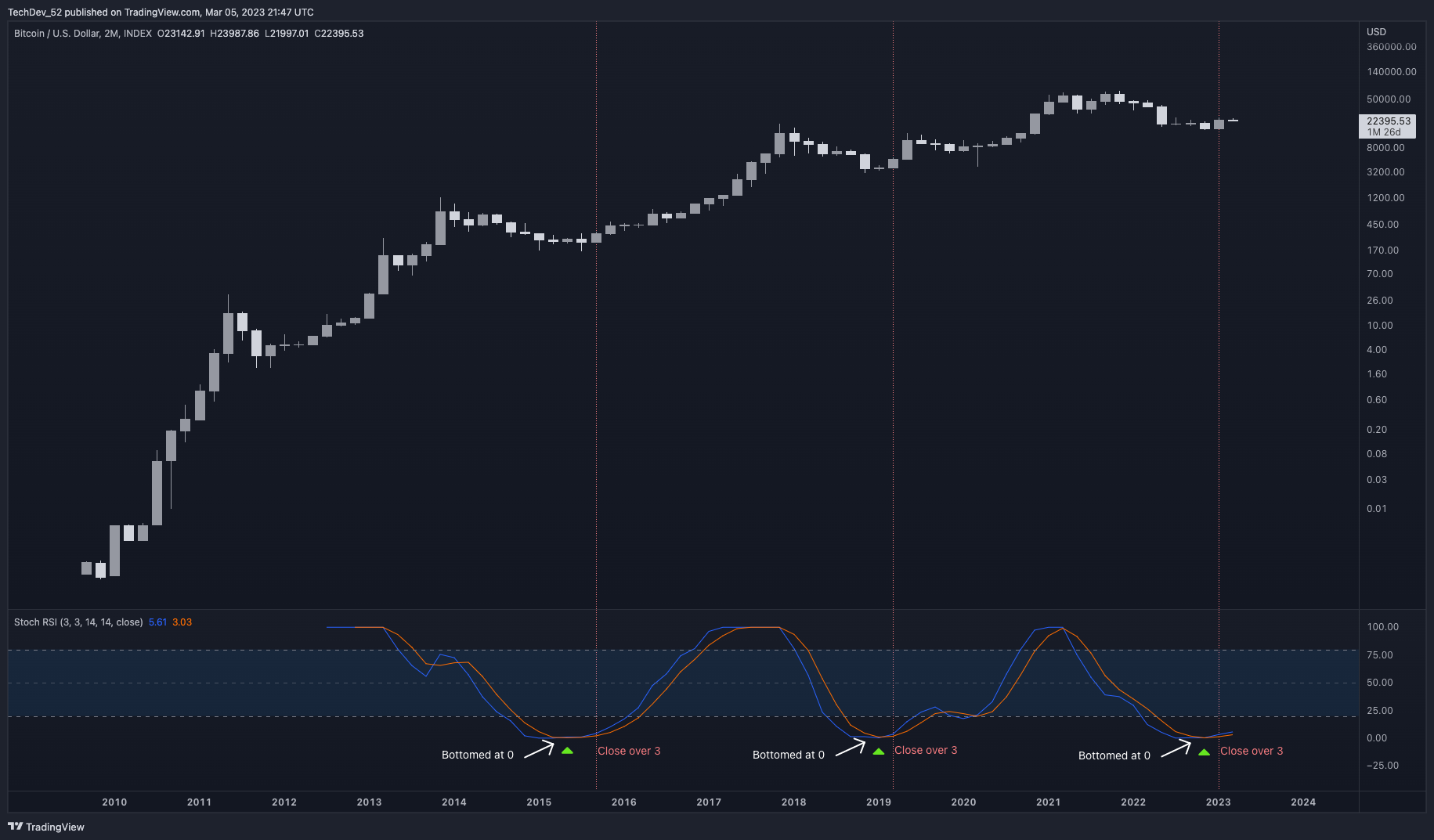Click the 'Close over 3' text annotation
Viewport: 1434px width, 840px height.
[x=630, y=751]
